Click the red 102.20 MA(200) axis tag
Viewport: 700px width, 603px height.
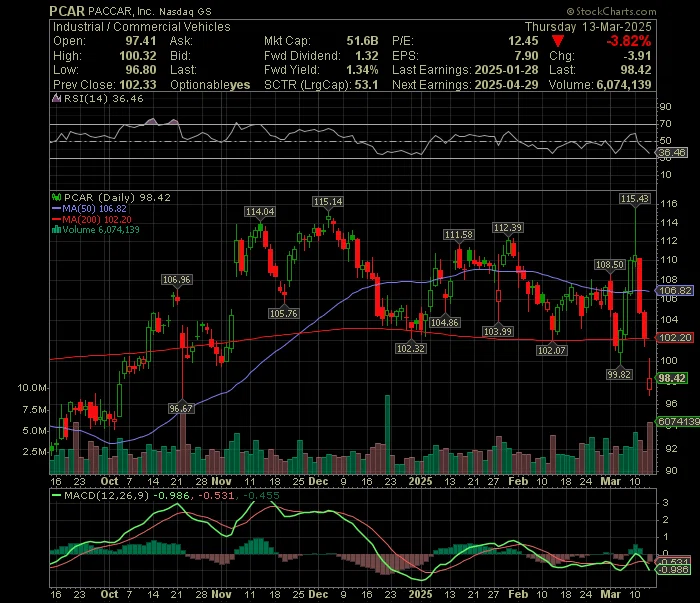point(674,338)
